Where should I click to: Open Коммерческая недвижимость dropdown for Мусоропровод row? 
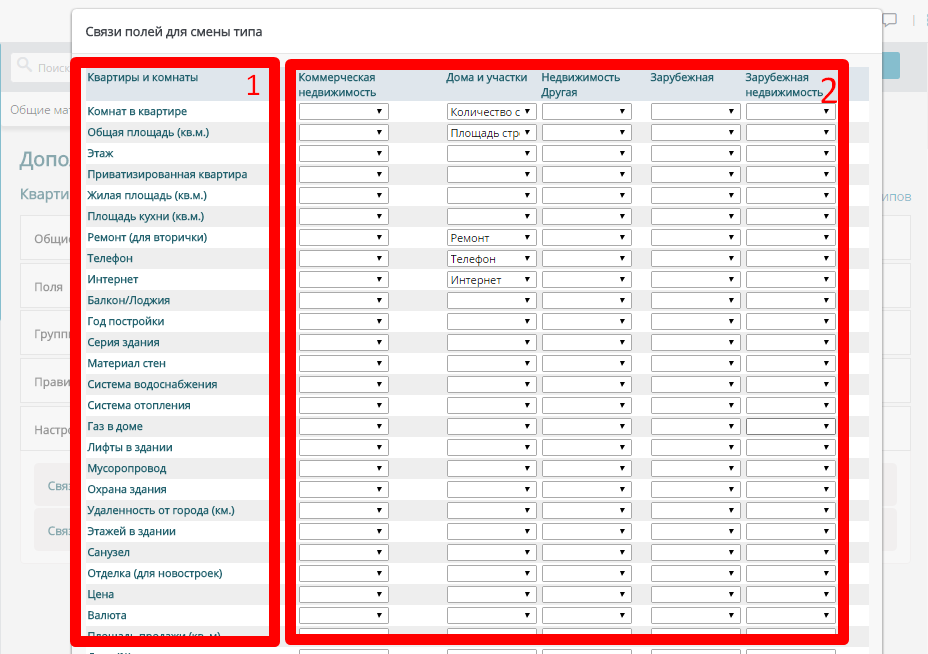click(x=344, y=469)
